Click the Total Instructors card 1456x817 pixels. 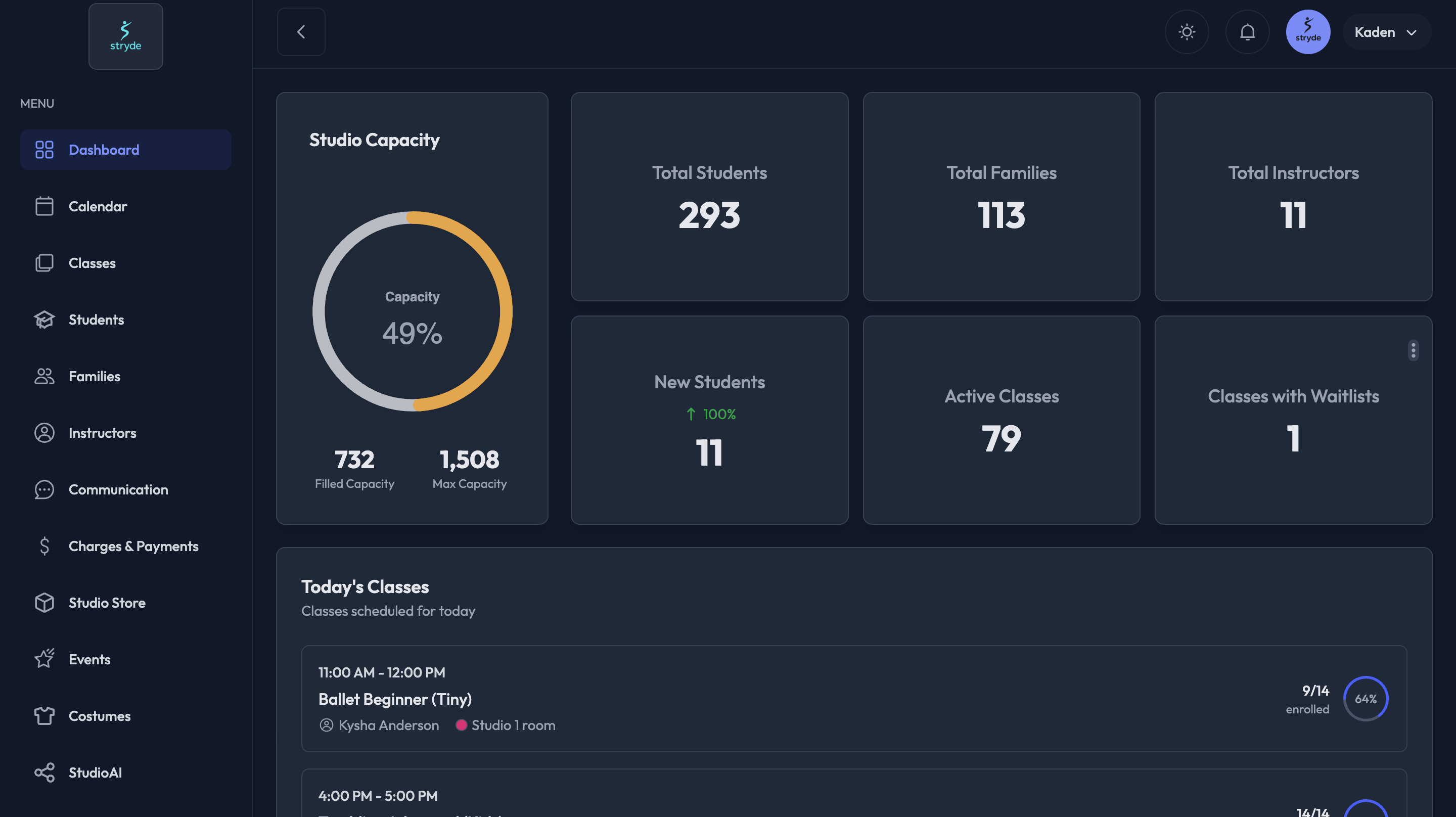1293,196
